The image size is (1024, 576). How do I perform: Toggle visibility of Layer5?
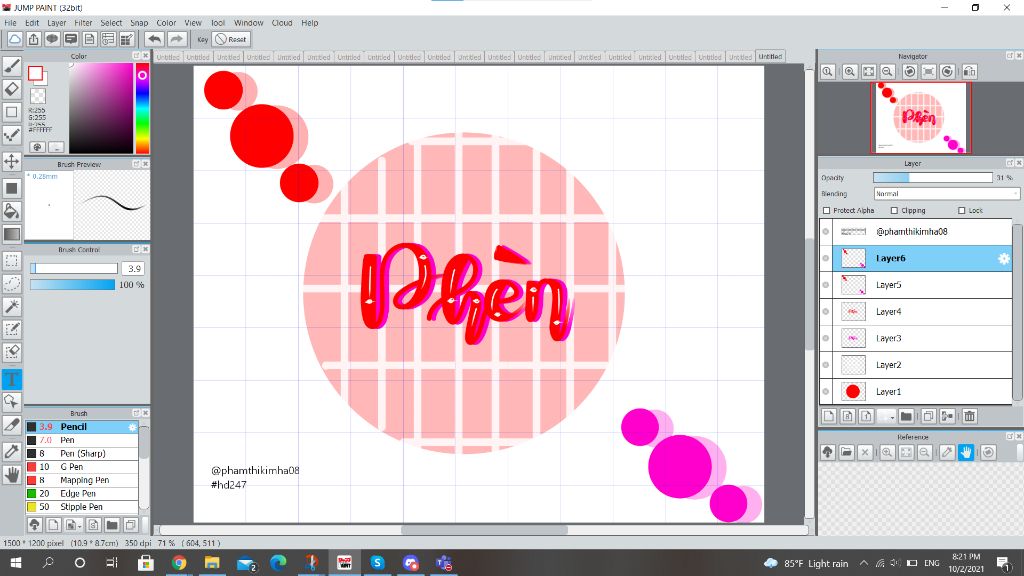click(825, 285)
